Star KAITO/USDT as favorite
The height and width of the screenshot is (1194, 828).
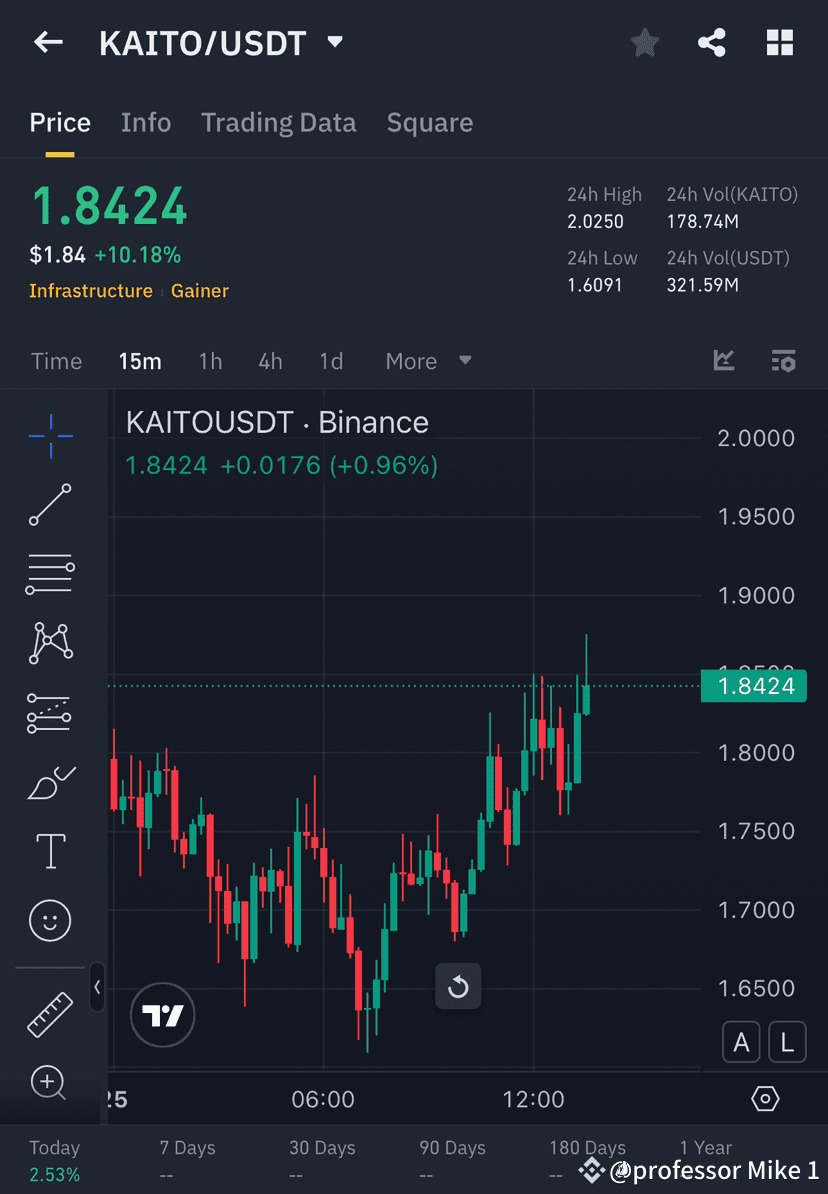click(x=644, y=42)
